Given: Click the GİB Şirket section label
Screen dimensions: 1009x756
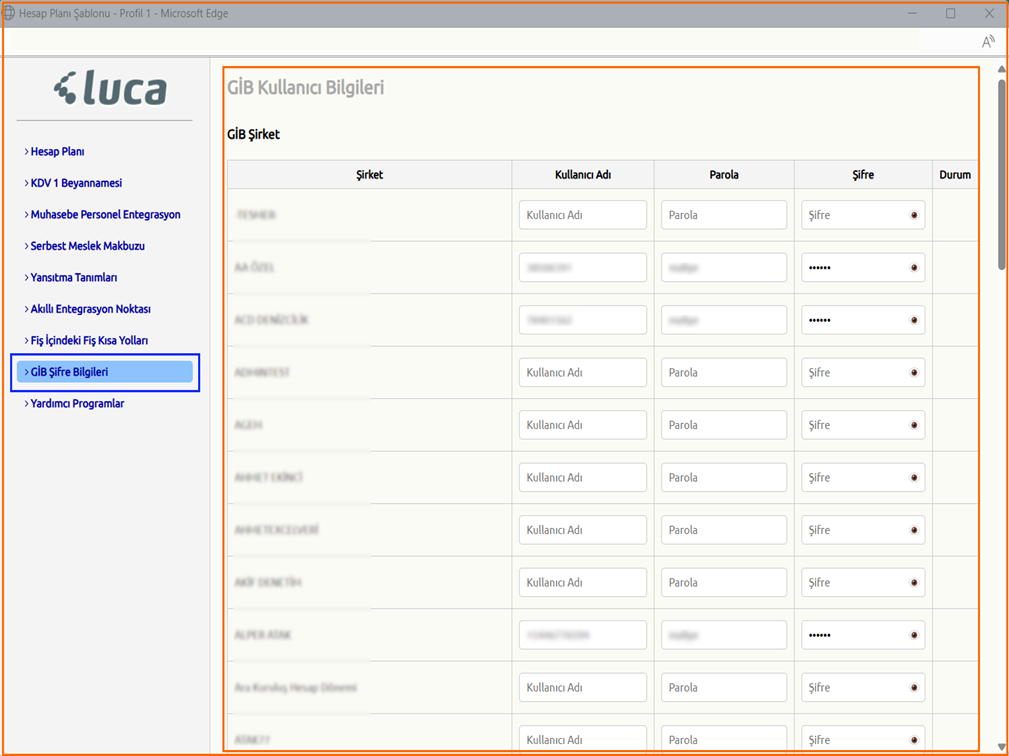Looking at the screenshot, I should click(x=254, y=134).
